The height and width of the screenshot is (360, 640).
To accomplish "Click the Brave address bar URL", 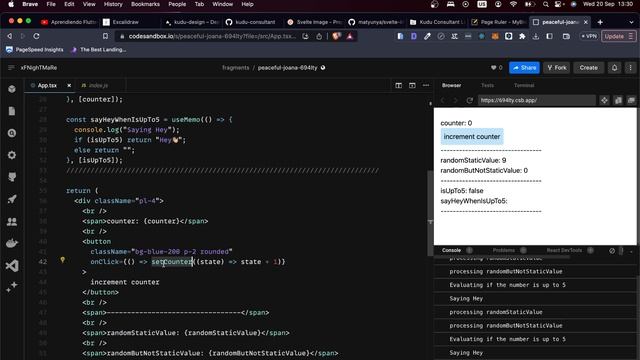I will 212,36.
